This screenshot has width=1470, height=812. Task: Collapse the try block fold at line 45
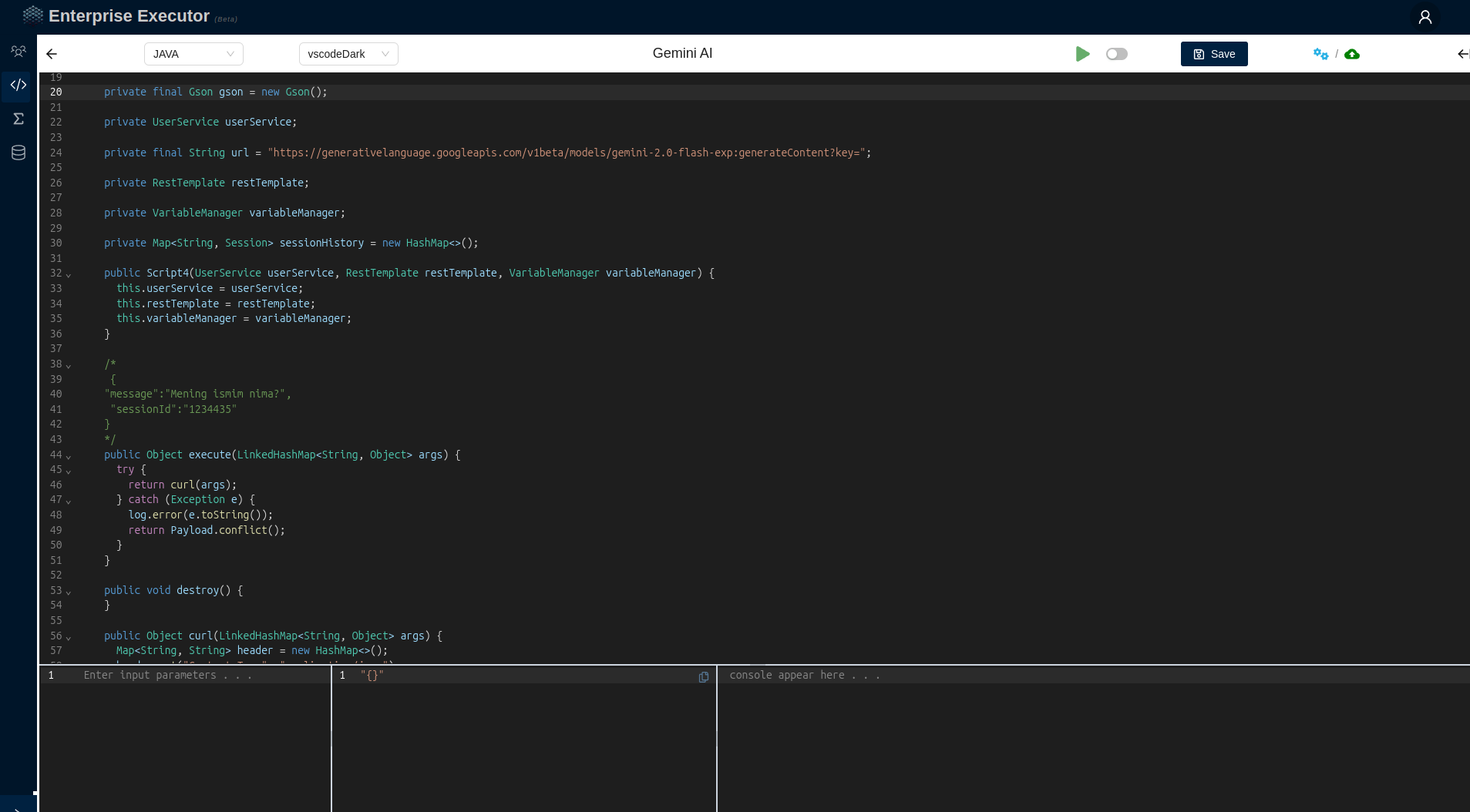tap(69, 471)
